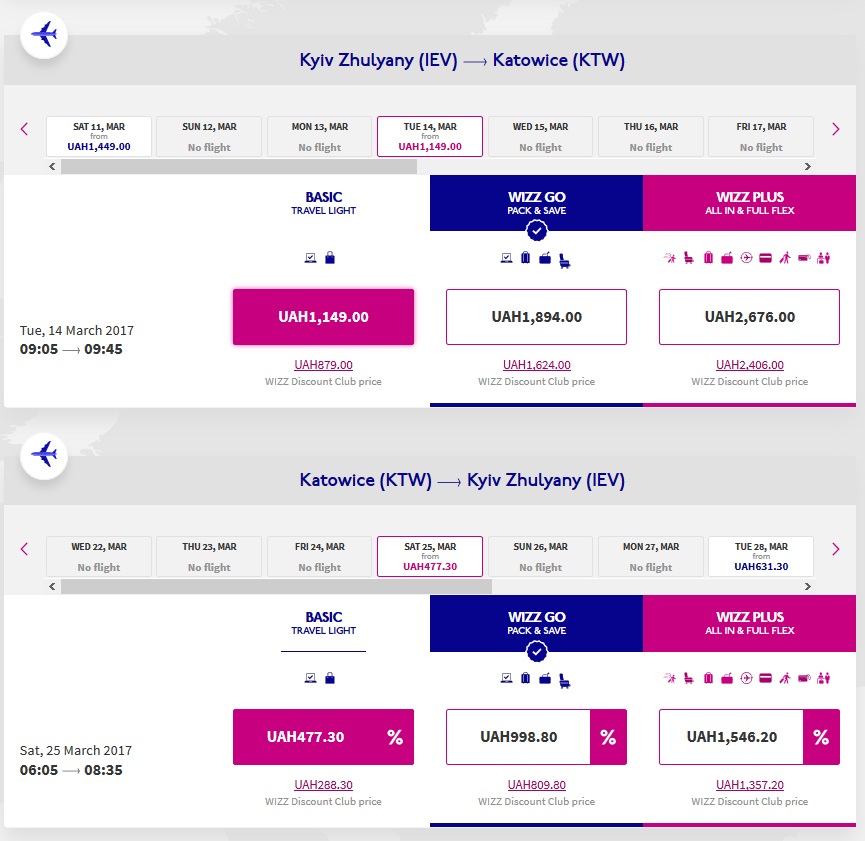Screen dimensions: 865x841
Task: Click the seat icon under outbound WIZZ GO
Action: [566, 260]
